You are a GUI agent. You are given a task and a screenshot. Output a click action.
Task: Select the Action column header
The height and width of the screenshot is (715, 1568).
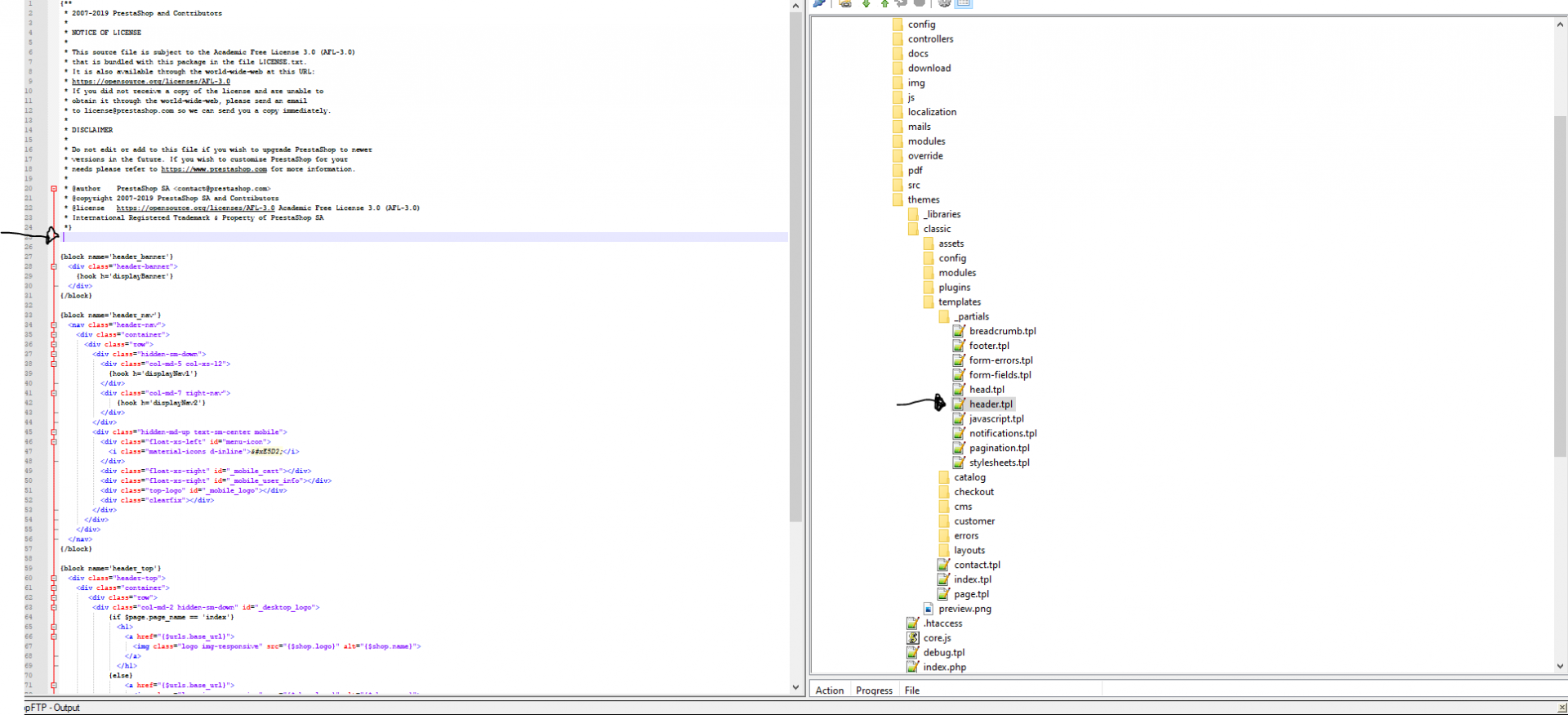coord(830,690)
